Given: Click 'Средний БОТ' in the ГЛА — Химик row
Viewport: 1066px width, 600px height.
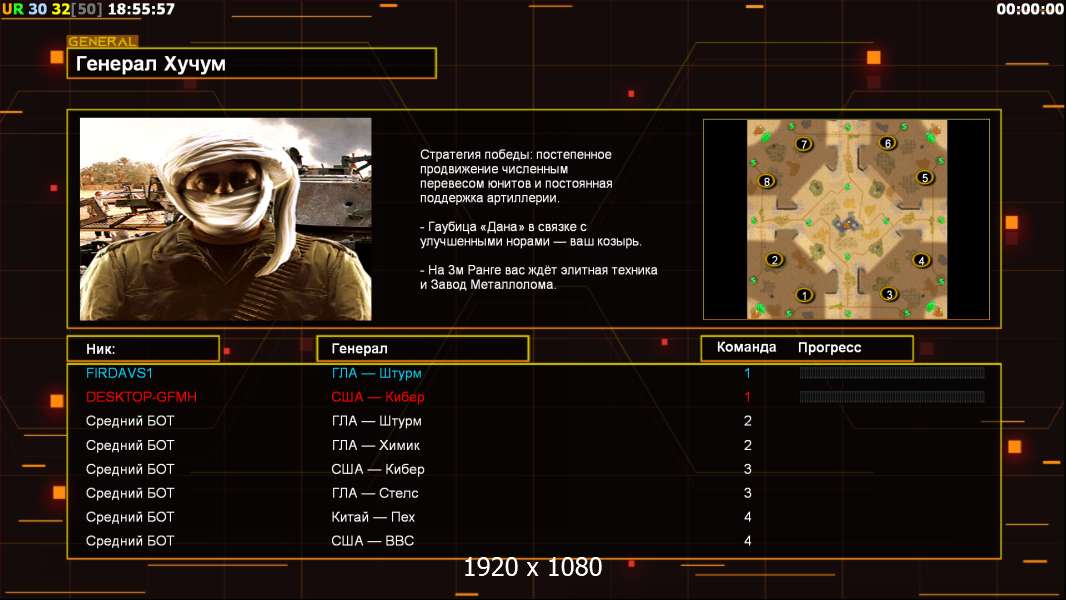Looking at the screenshot, I should [x=130, y=445].
